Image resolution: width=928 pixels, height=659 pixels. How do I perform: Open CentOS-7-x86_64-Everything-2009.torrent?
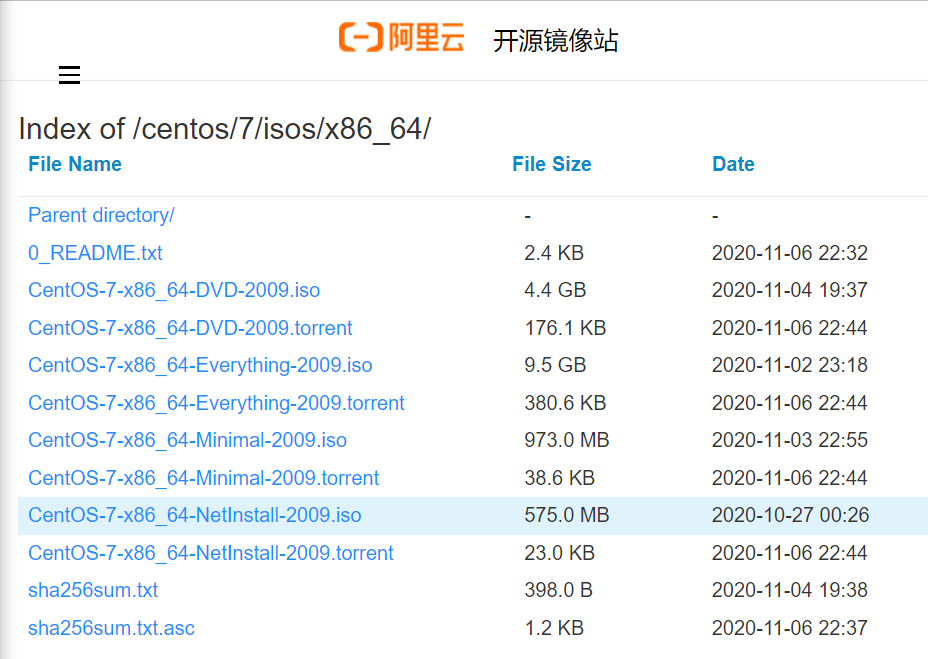click(x=215, y=402)
